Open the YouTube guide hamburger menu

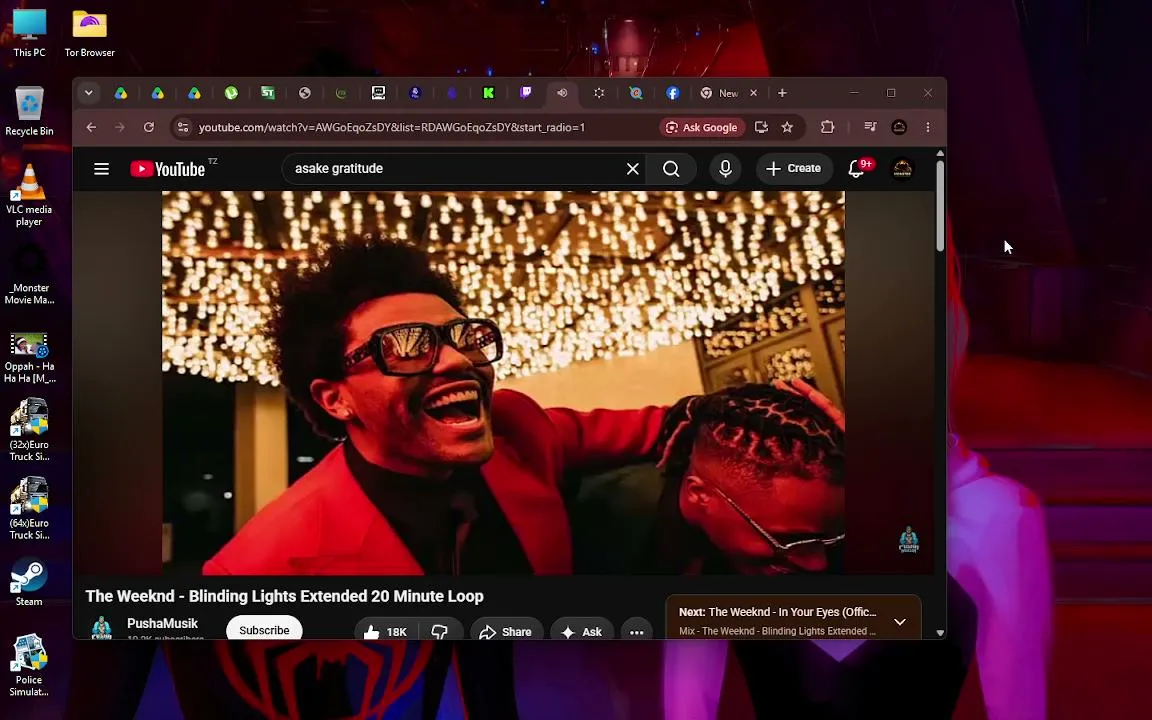pos(101,169)
